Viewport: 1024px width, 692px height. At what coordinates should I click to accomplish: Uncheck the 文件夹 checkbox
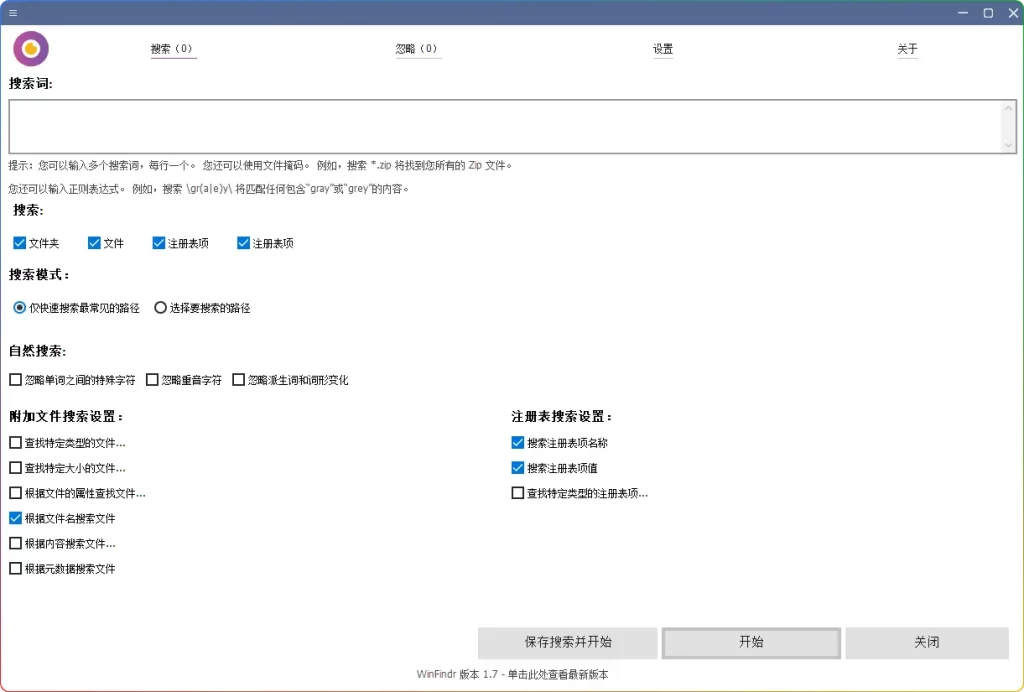point(20,243)
